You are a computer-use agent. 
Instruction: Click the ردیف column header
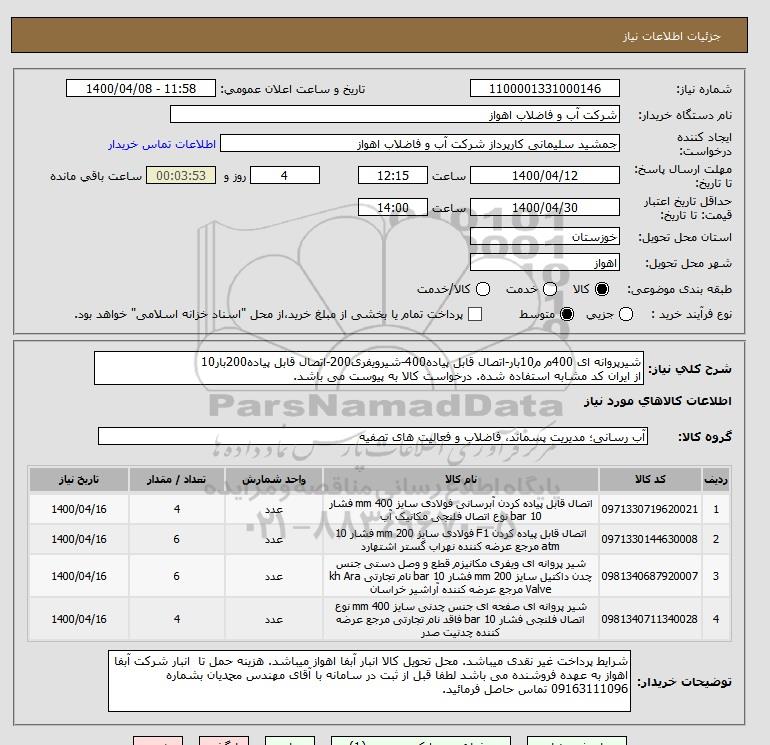715,479
